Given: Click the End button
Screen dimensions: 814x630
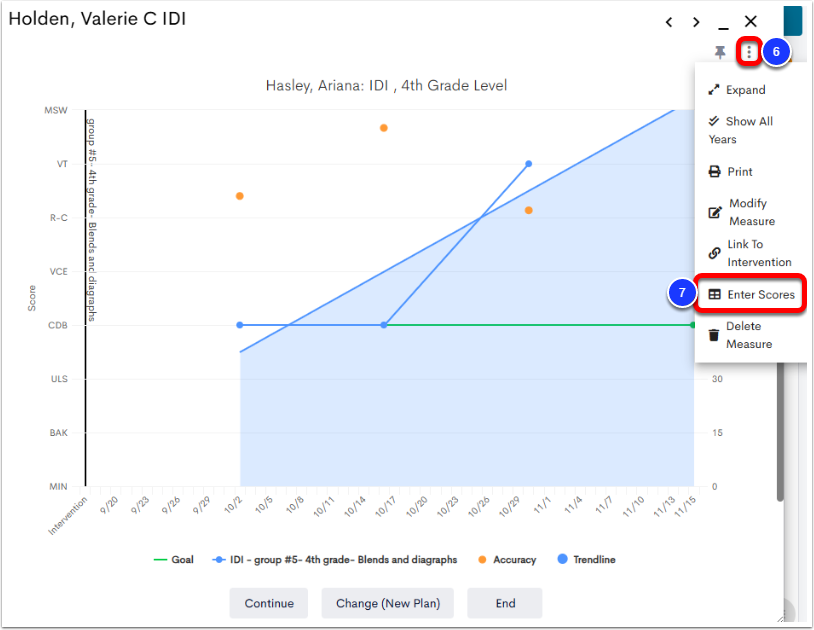Looking at the screenshot, I should (504, 603).
